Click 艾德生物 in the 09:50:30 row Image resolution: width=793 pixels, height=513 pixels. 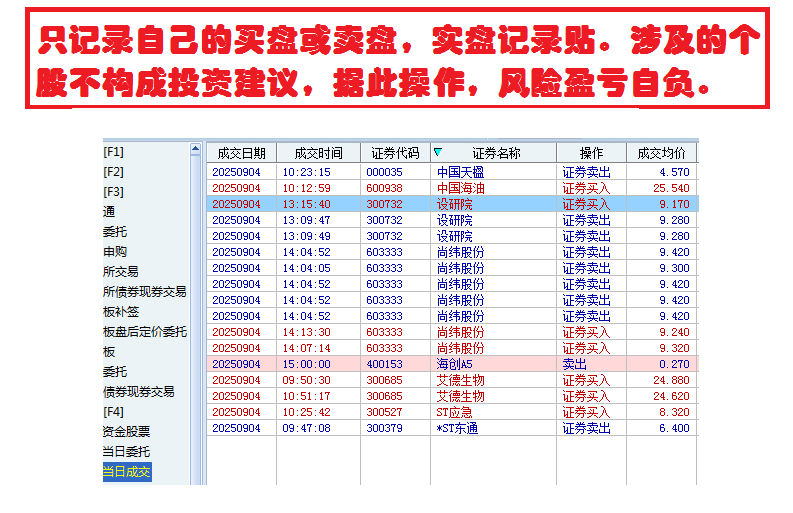tap(460, 380)
